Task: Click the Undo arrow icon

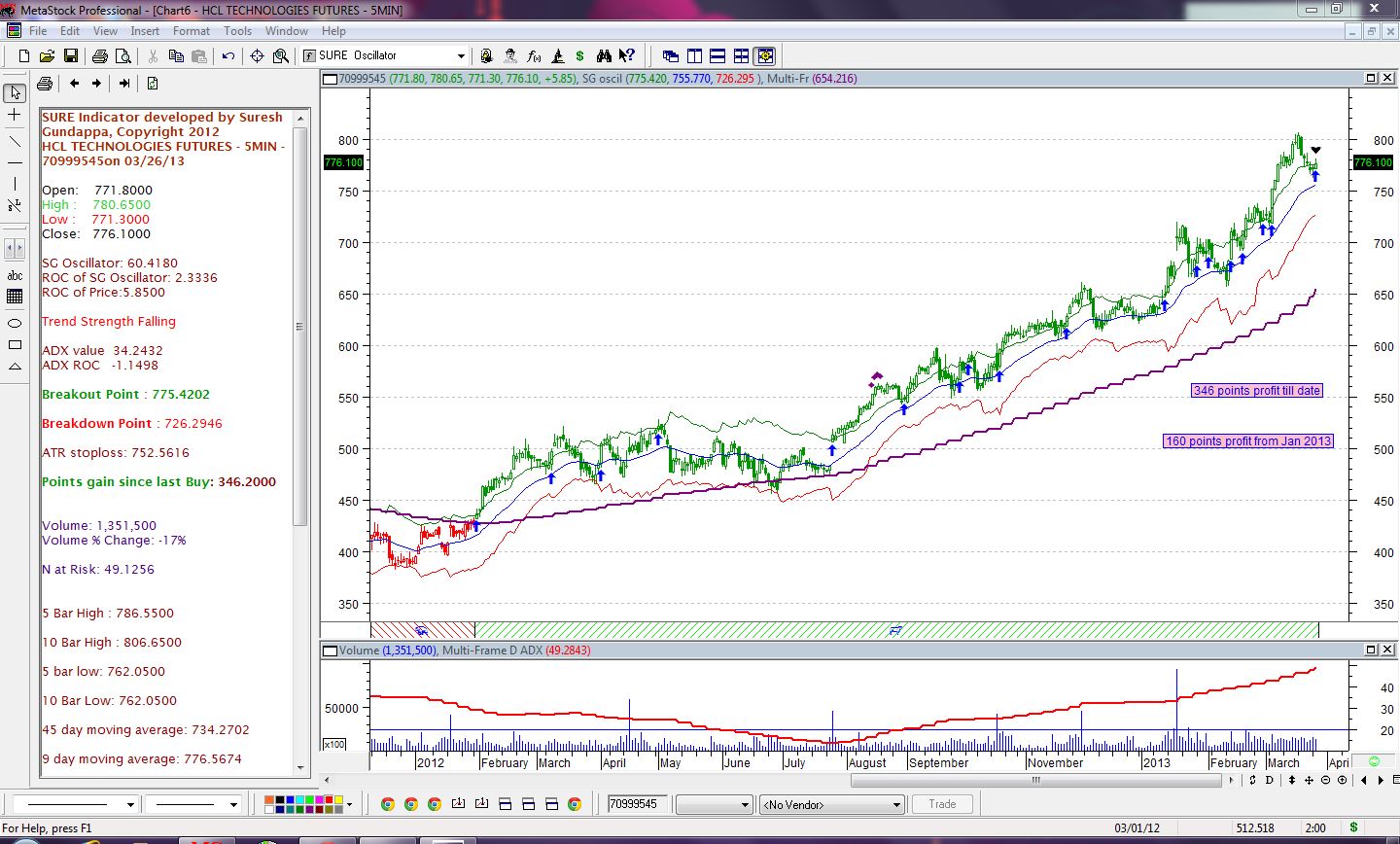Action: tap(228, 56)
